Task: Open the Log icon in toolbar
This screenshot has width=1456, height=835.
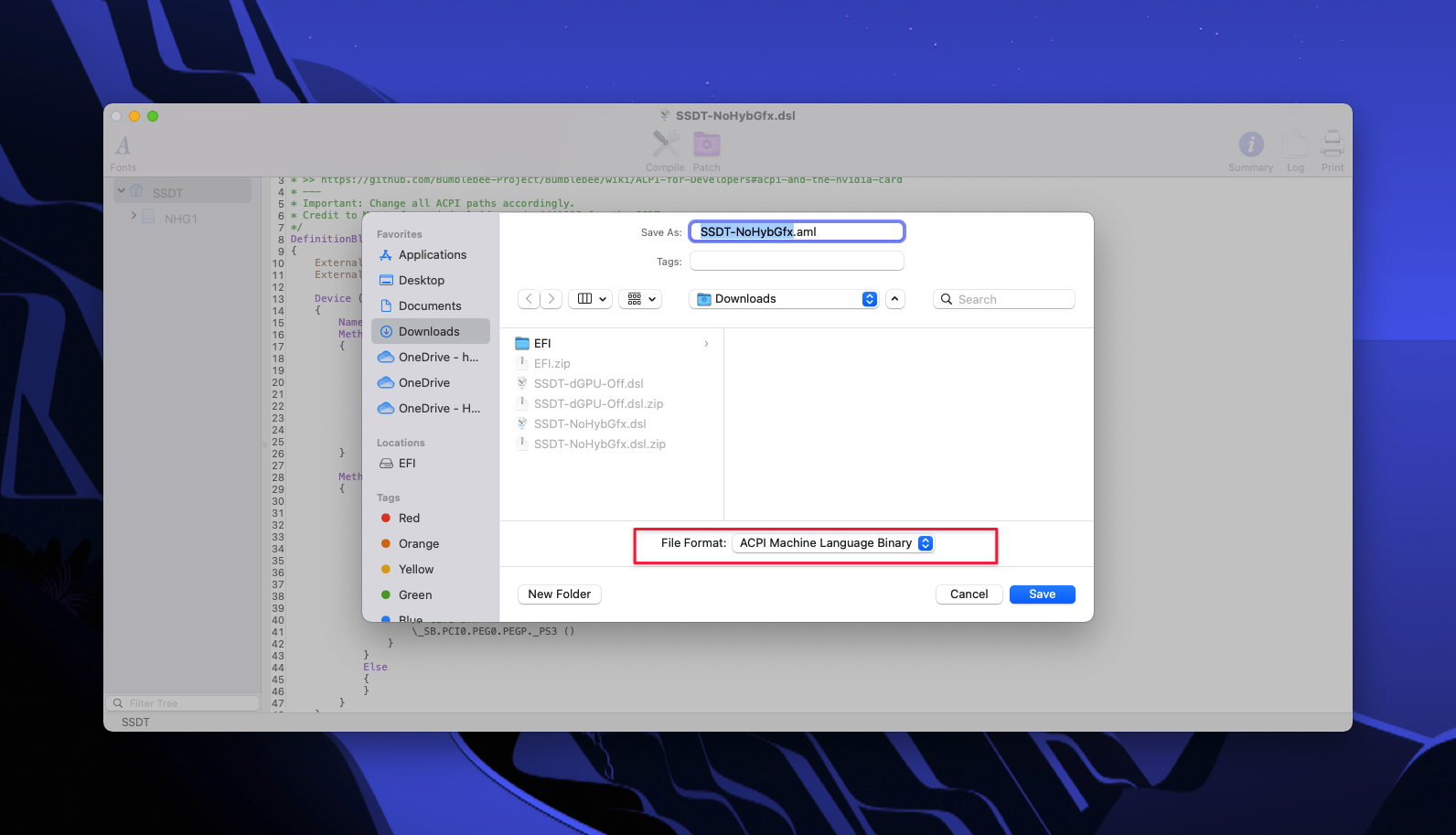Action: 1295,145
